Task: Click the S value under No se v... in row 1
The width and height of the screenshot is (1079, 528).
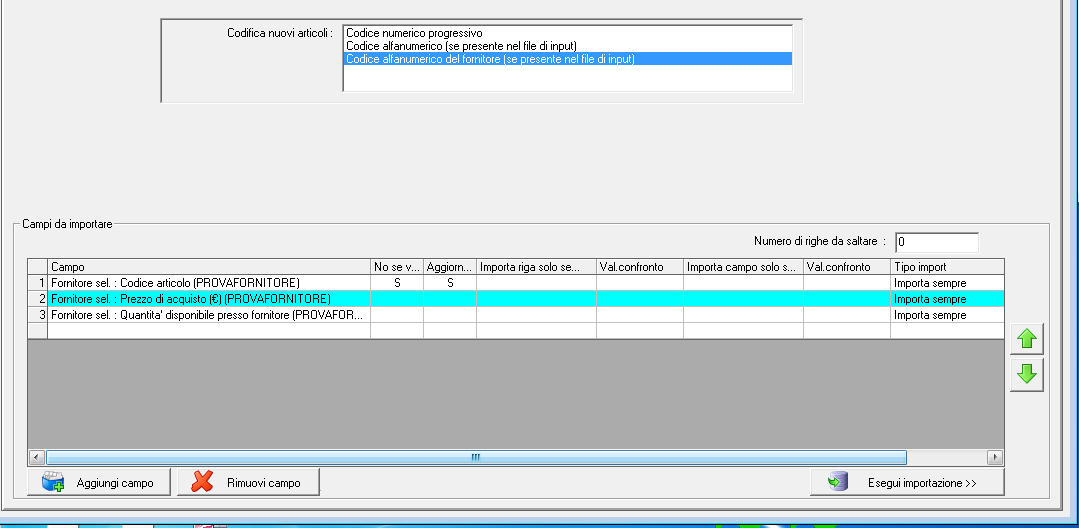Action: pyautogui.click(x=397, y=282)
